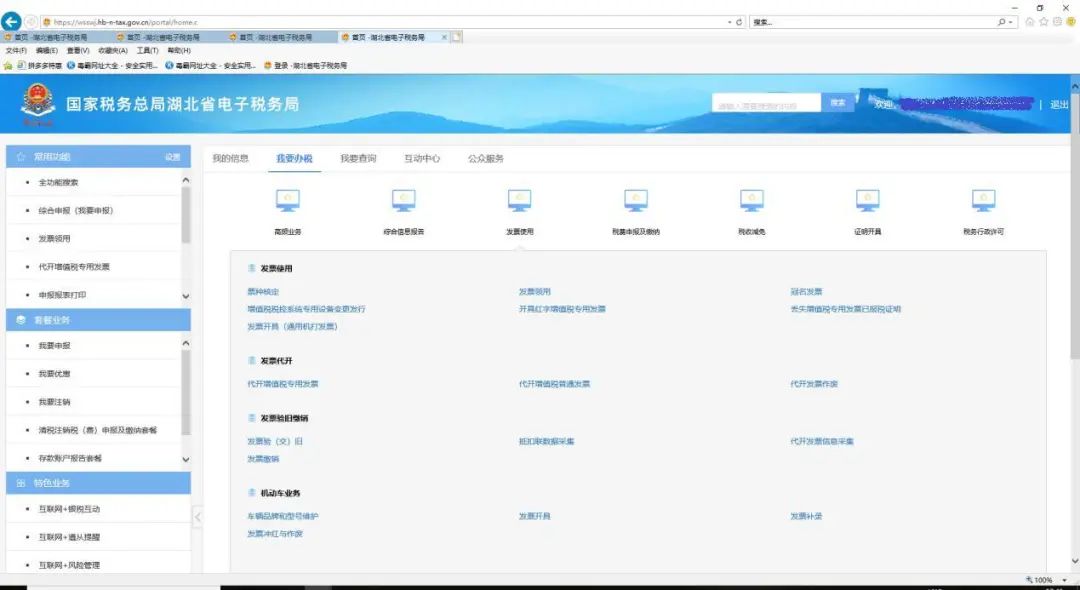Open the 税务行政许可 monitor icon
1080x590 pixels.
(984, 200)
